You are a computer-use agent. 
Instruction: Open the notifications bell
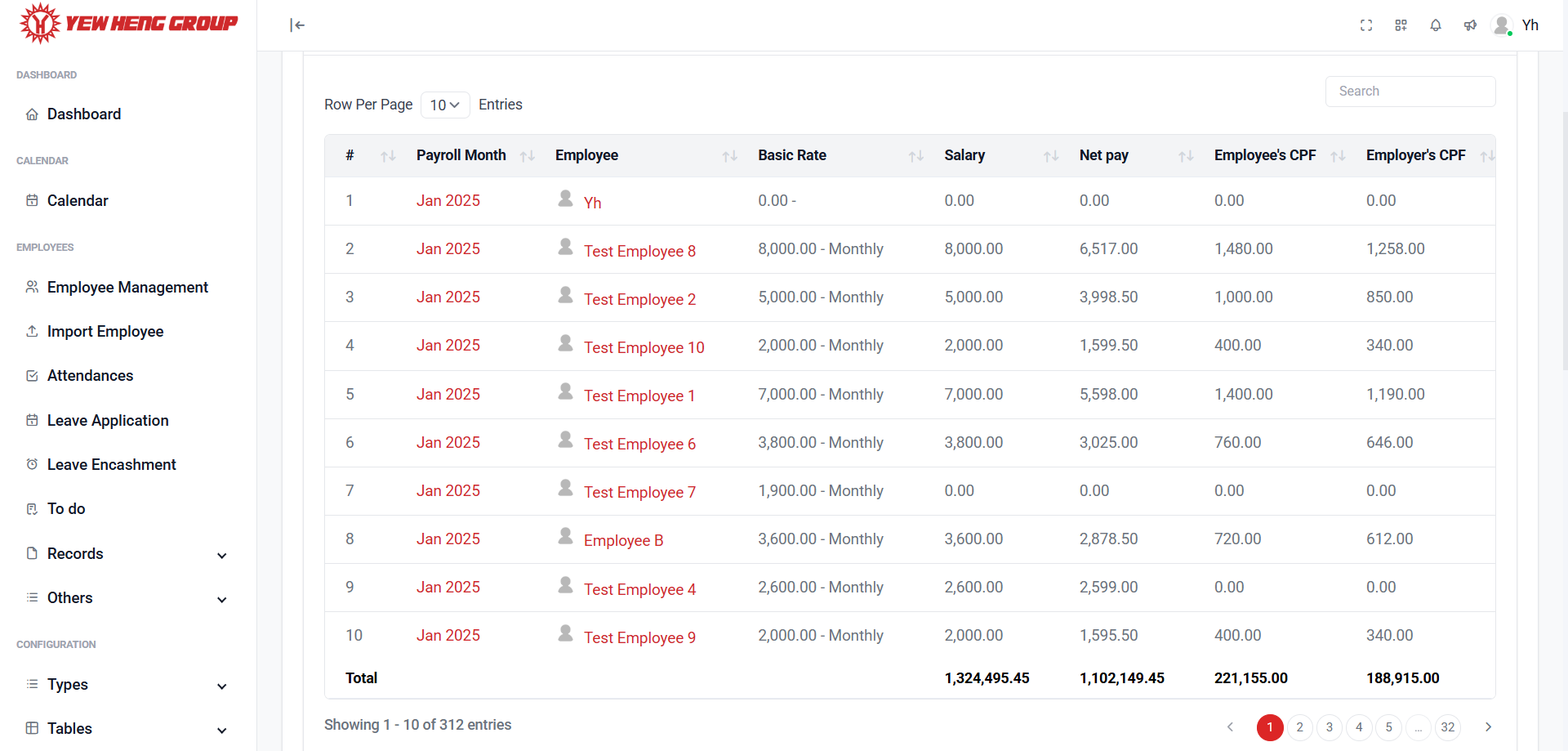coord(1435,25)
